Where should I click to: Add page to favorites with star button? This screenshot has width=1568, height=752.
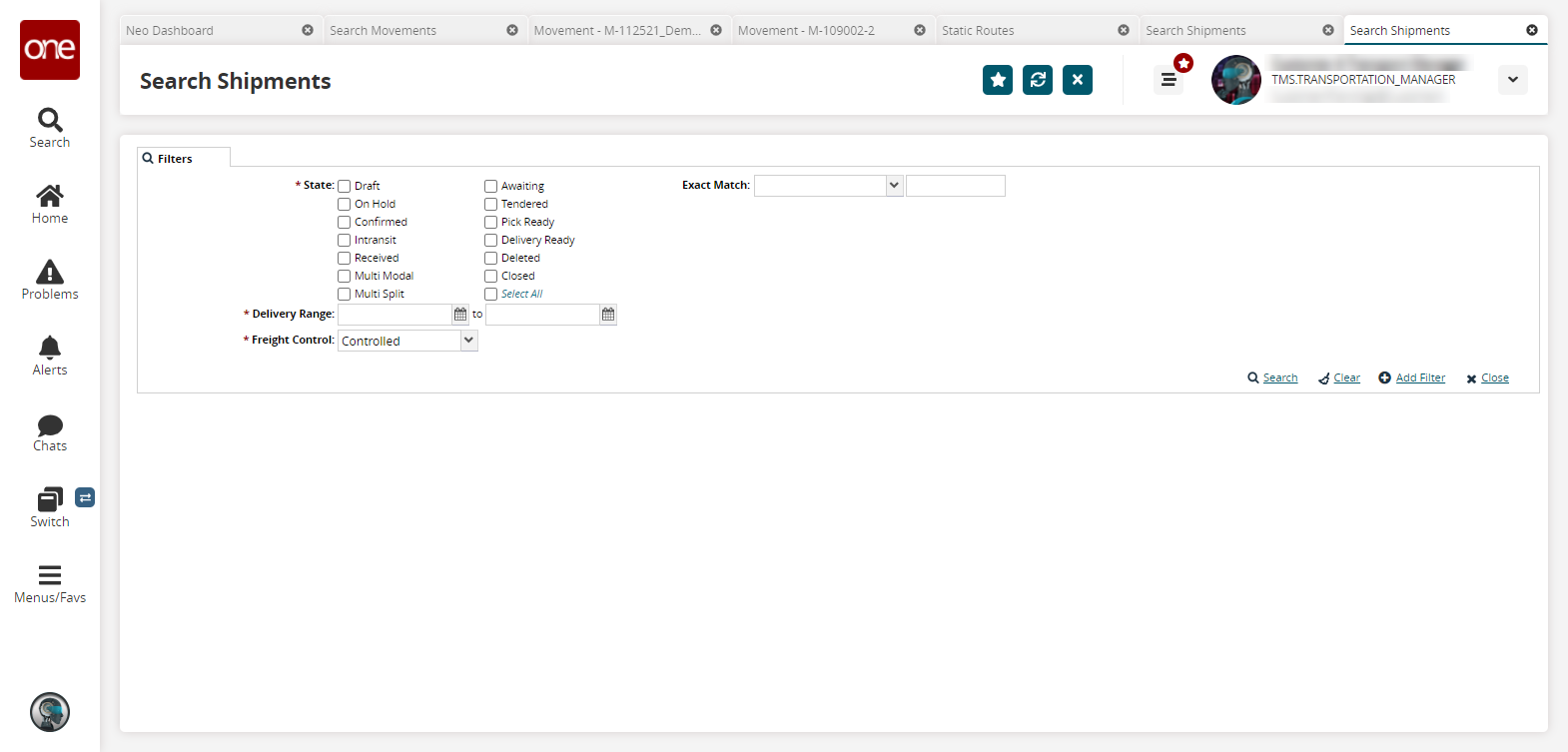point(998,80)
